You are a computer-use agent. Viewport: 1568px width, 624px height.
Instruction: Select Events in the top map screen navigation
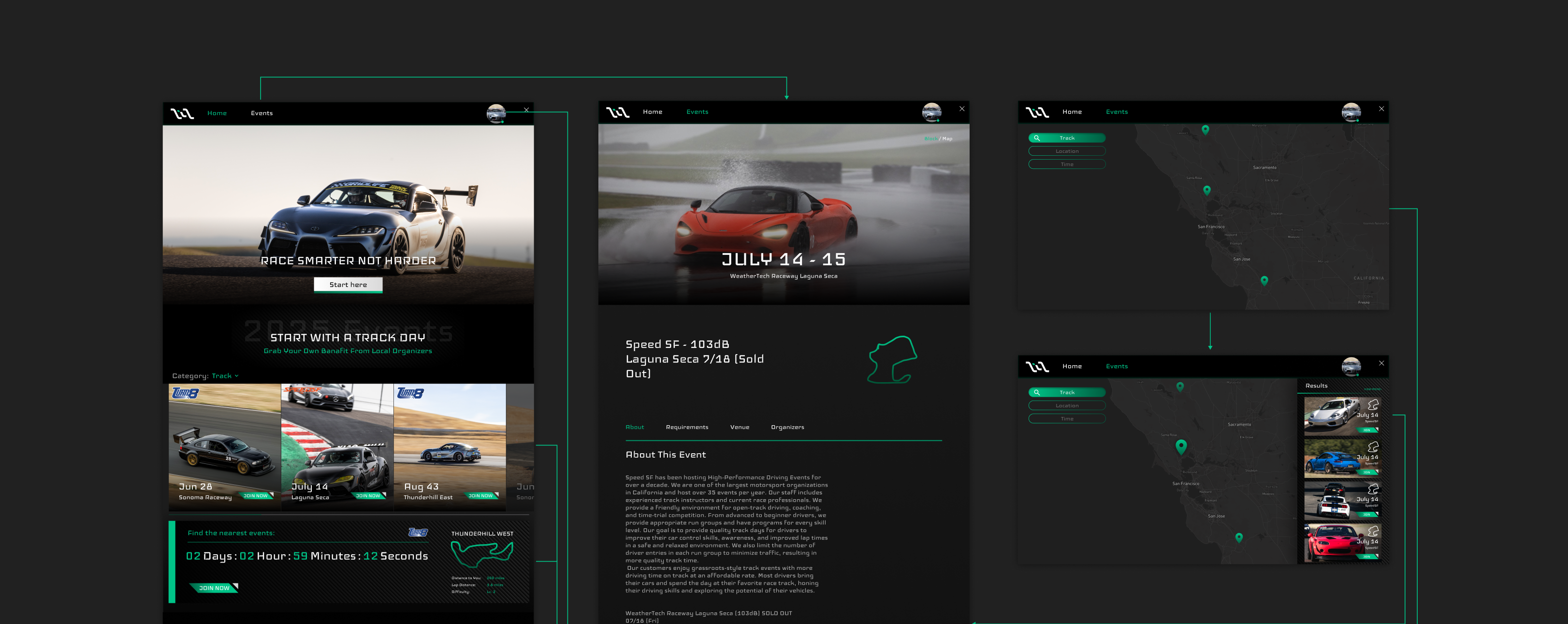(x=1117, y=112)
